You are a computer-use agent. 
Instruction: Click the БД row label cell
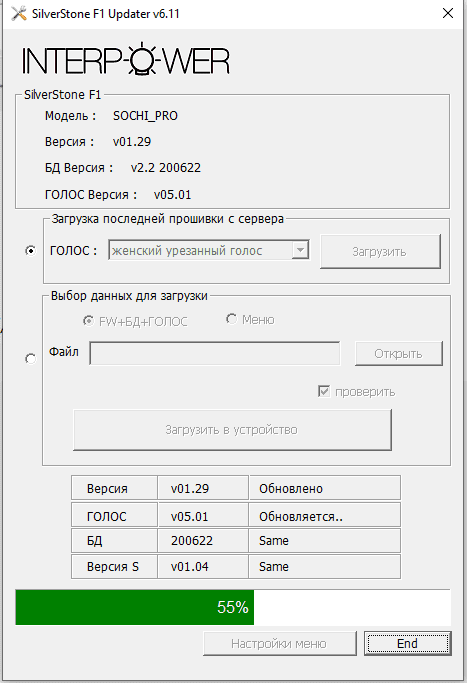click(114, 541)
